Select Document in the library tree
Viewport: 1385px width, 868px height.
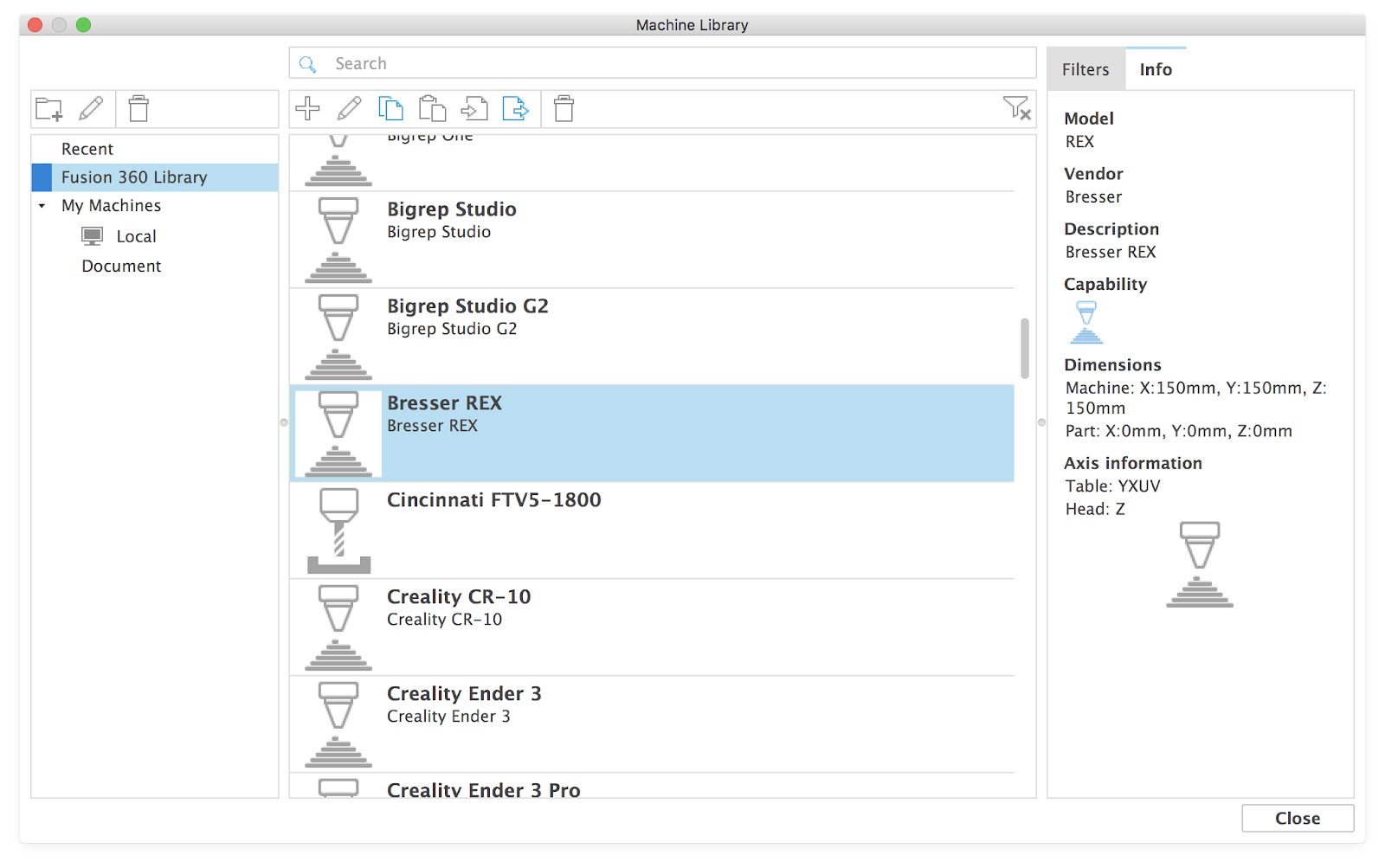click(121, 267)
